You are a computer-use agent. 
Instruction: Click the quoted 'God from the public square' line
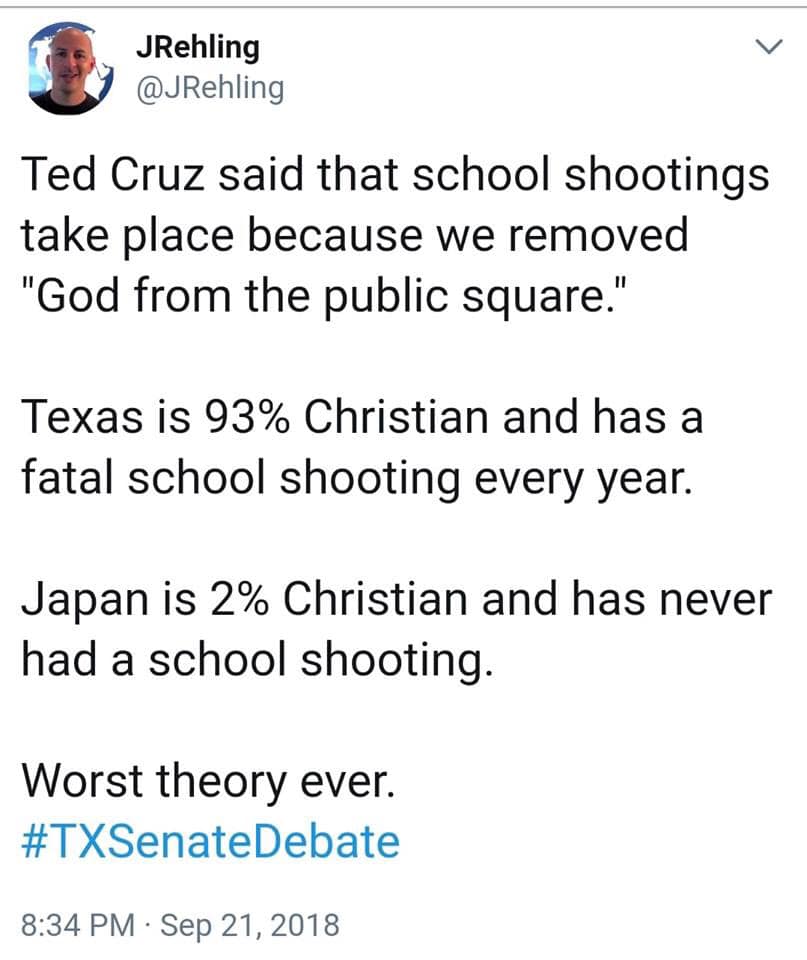[x=325, y=296]
